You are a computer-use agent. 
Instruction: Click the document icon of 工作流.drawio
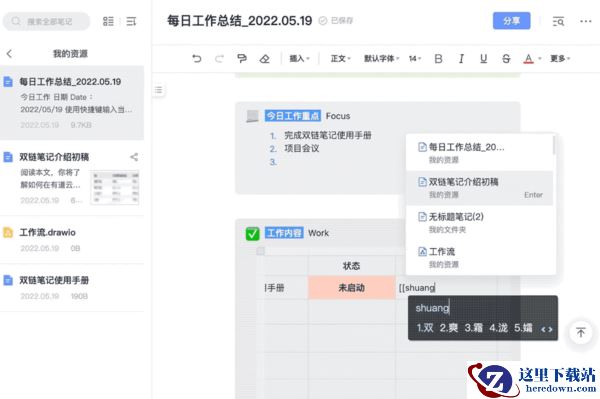[x=8, y=232]
